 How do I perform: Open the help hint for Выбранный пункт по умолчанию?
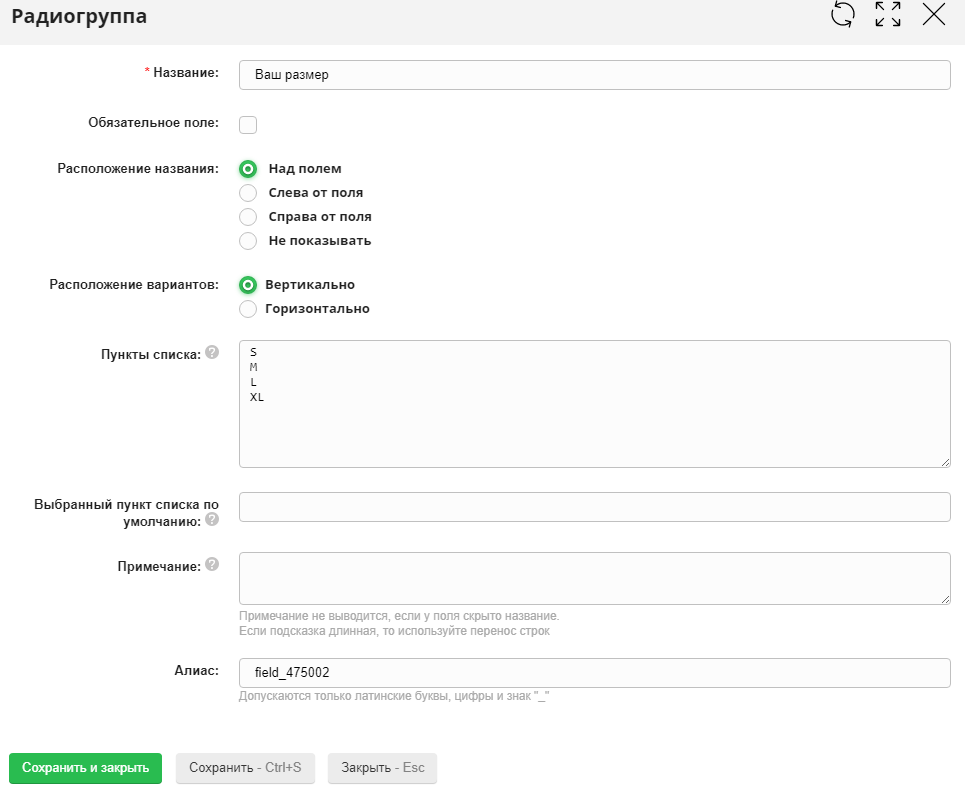211,520
